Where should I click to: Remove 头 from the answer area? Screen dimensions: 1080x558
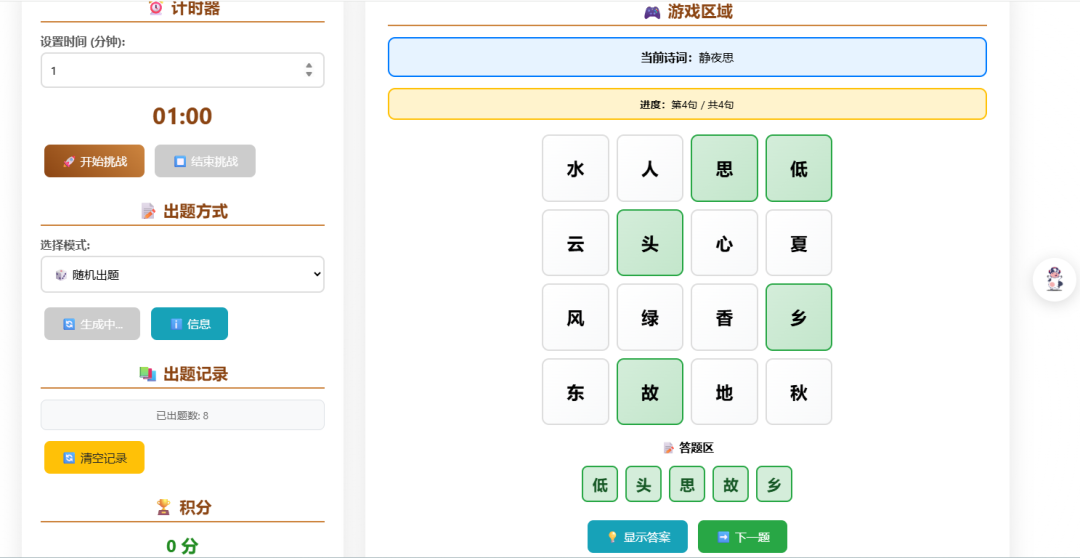coord(643,484)
